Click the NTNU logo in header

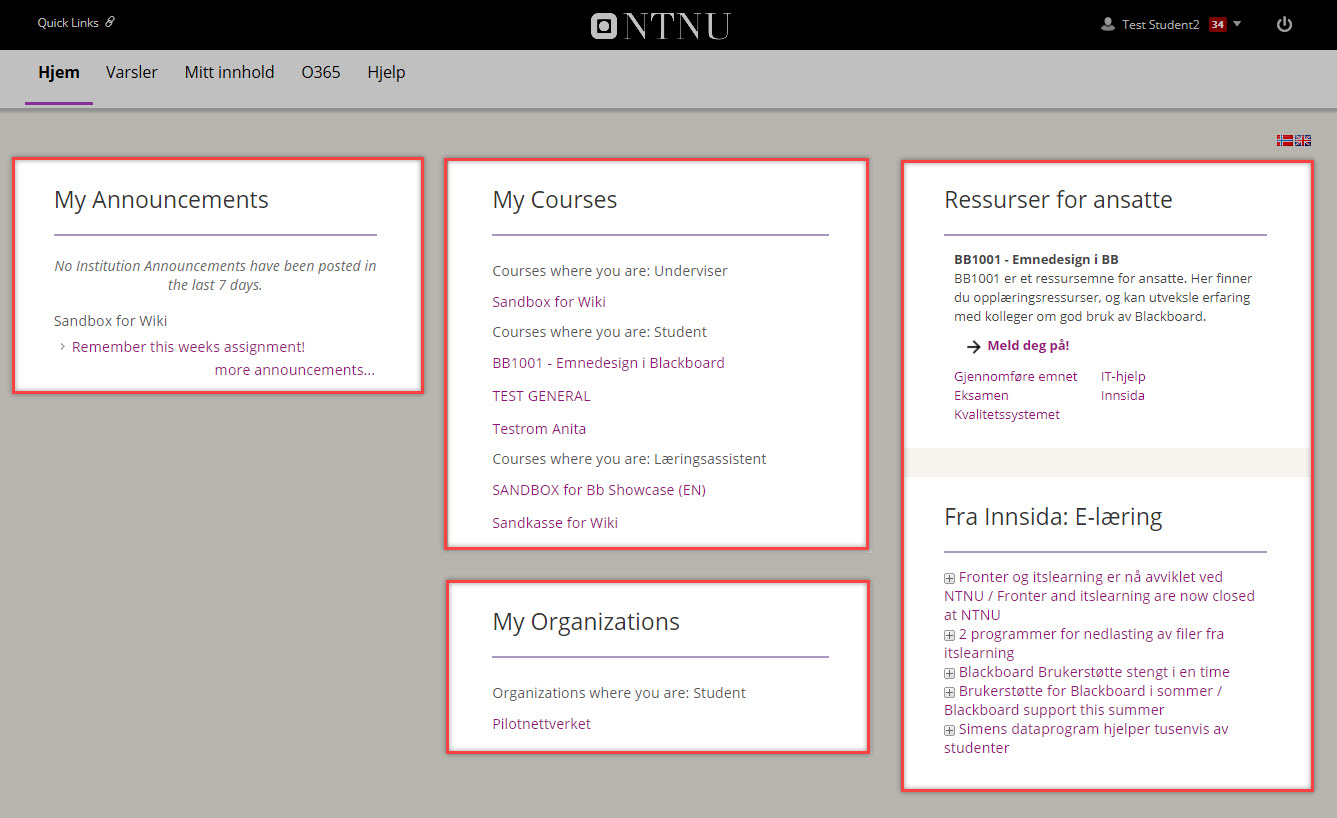pyautogui.click(x=660, y=26)
